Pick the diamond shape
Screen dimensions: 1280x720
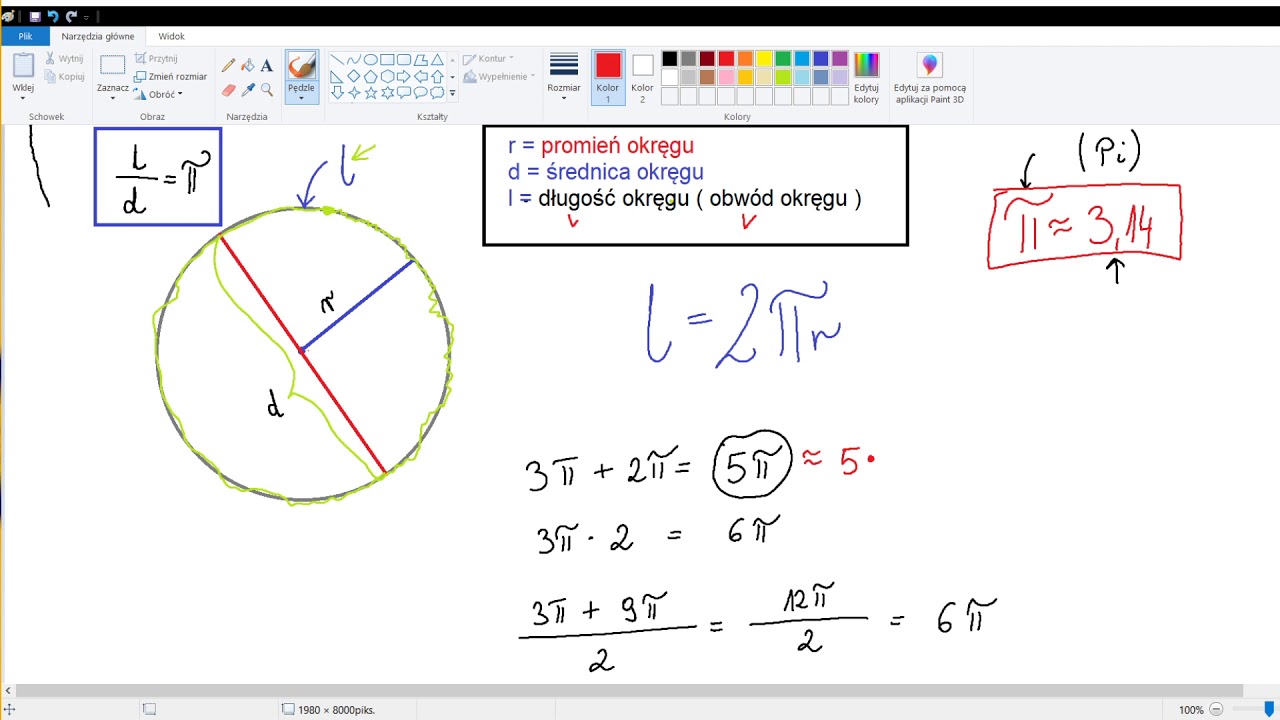tap(353, 76)
